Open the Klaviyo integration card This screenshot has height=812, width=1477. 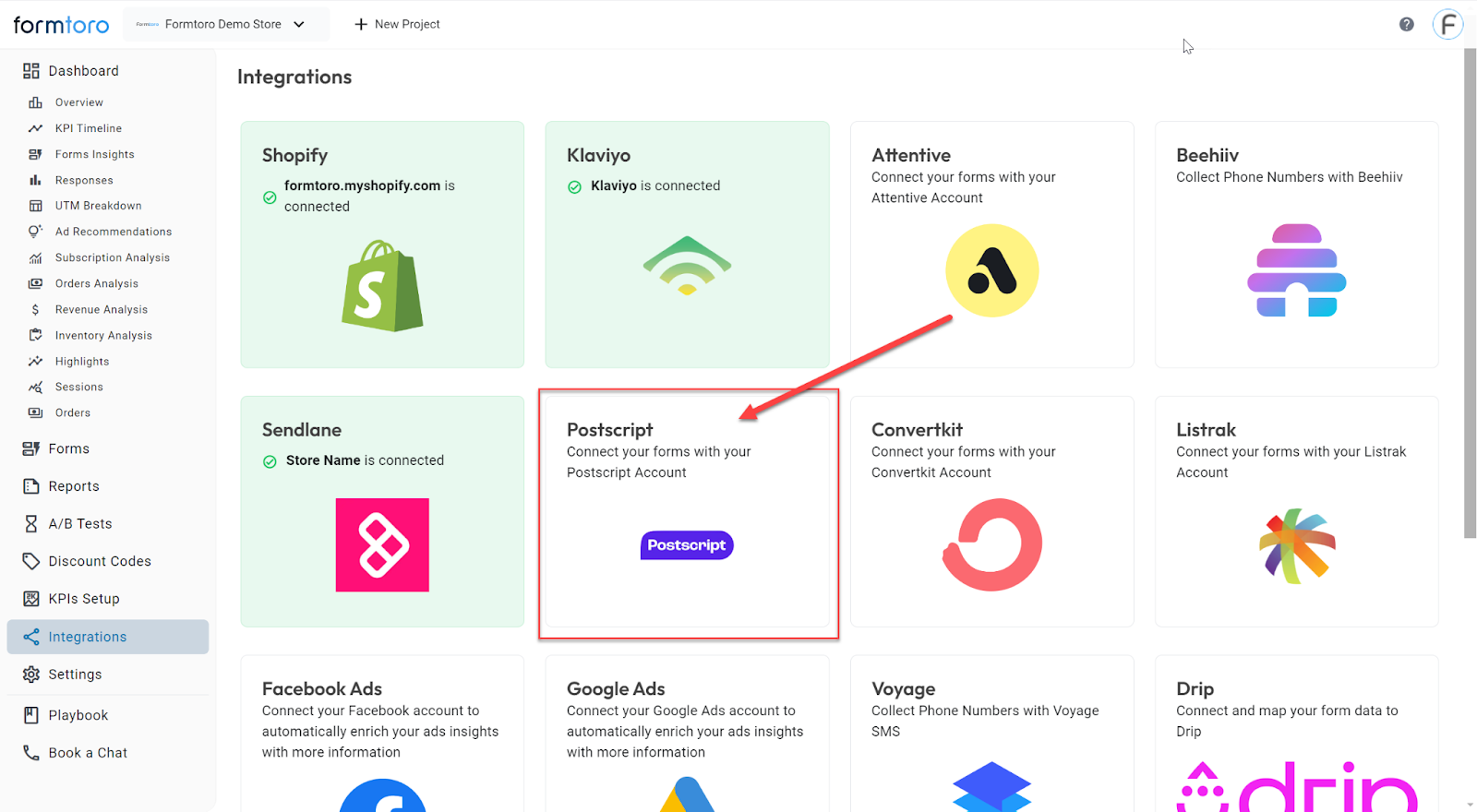[687, 245]
